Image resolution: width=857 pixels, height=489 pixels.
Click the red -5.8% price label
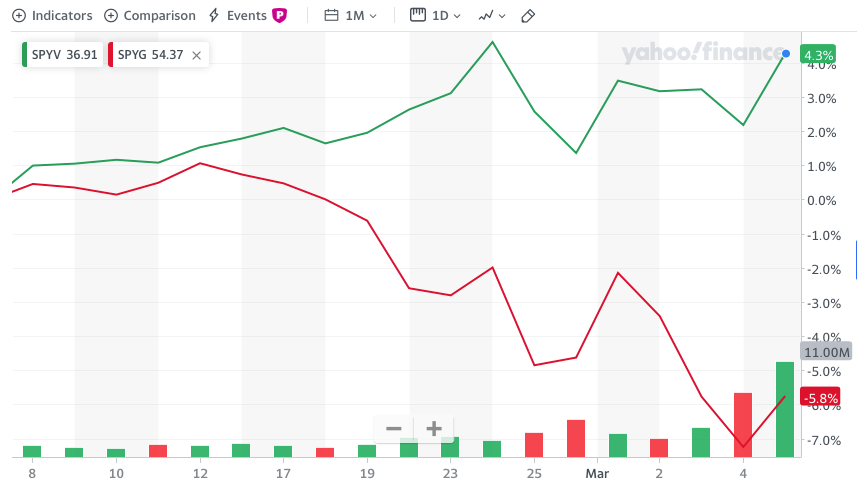coord(820,397)
